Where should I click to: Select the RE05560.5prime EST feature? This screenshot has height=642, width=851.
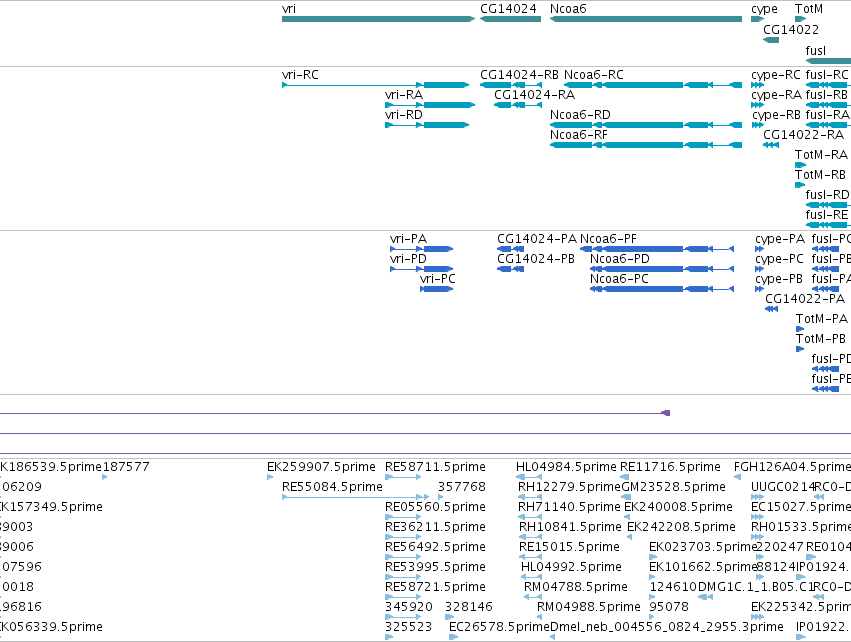coord(403,517)
